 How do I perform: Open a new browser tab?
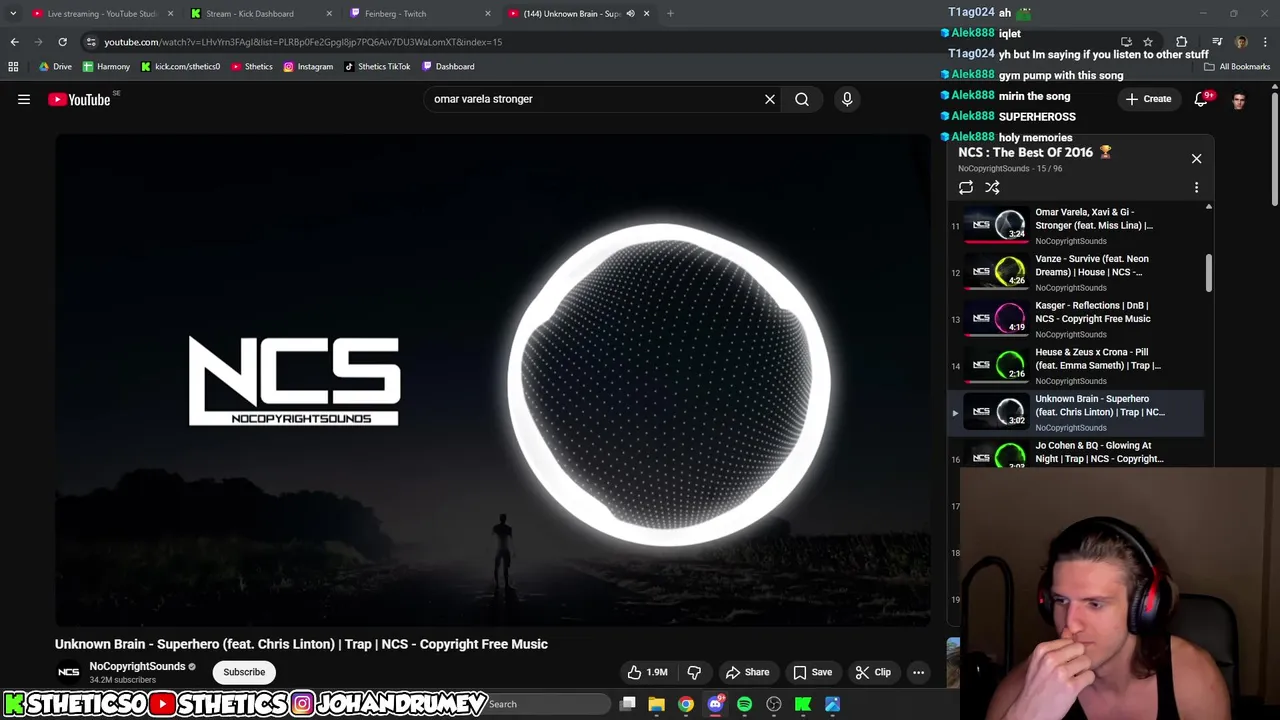pos(670,14)
